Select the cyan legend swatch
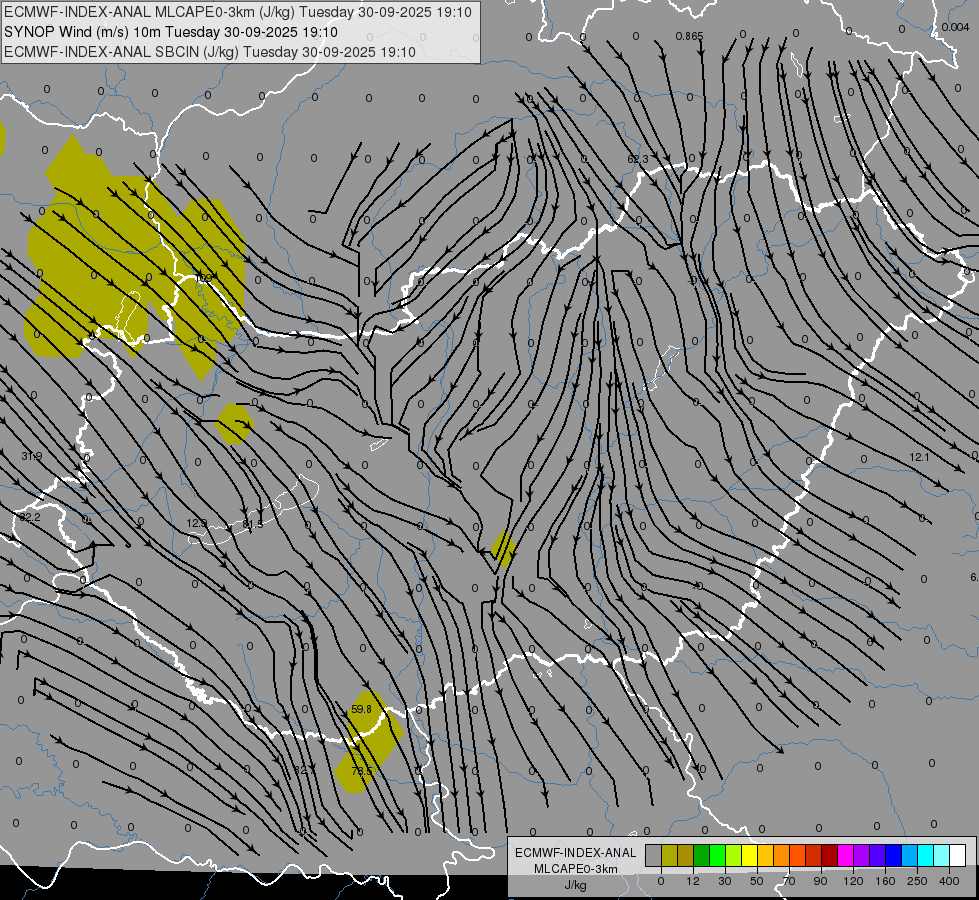This screenshot has height=900, width=979. (x=926, y=856)
